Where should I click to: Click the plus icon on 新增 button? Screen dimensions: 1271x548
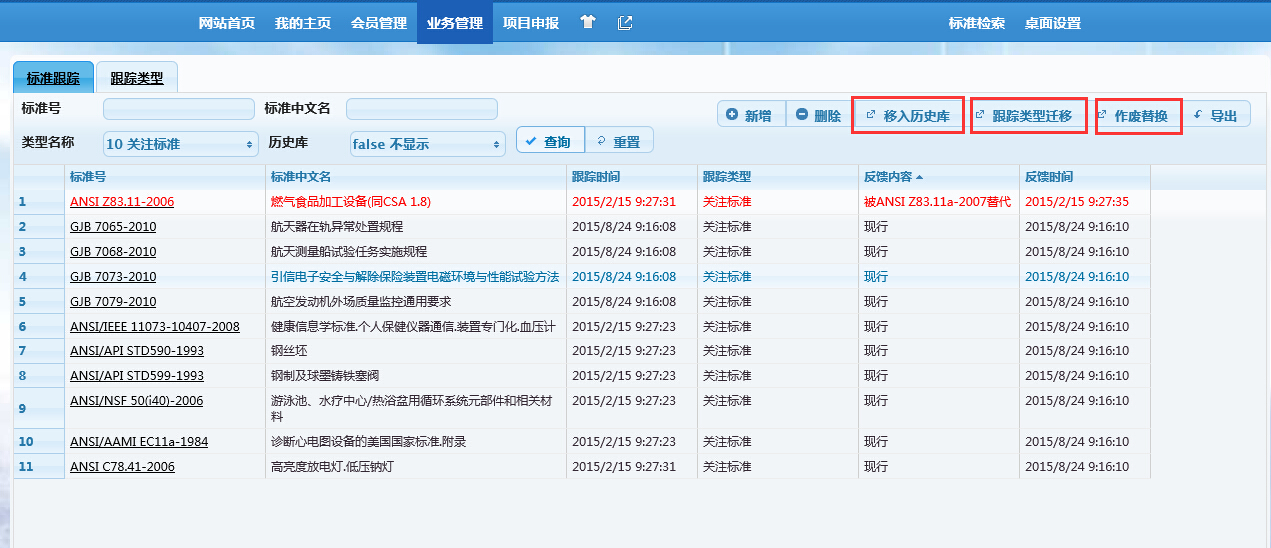coord(732,115)
